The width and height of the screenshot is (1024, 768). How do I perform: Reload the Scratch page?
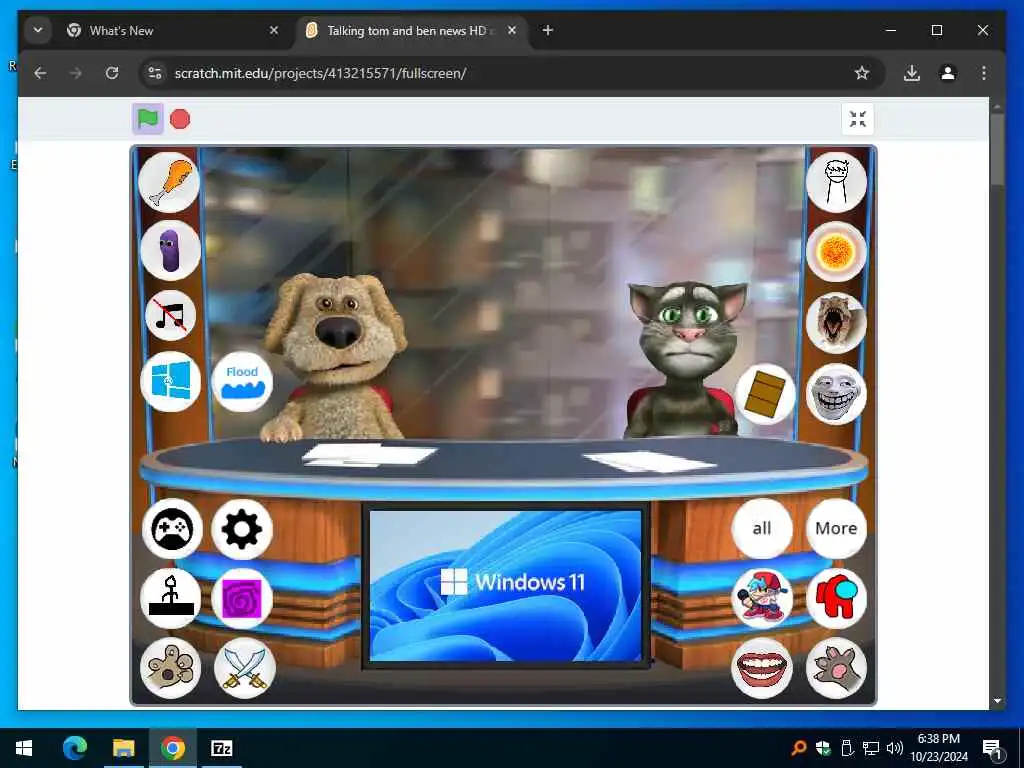112,73
